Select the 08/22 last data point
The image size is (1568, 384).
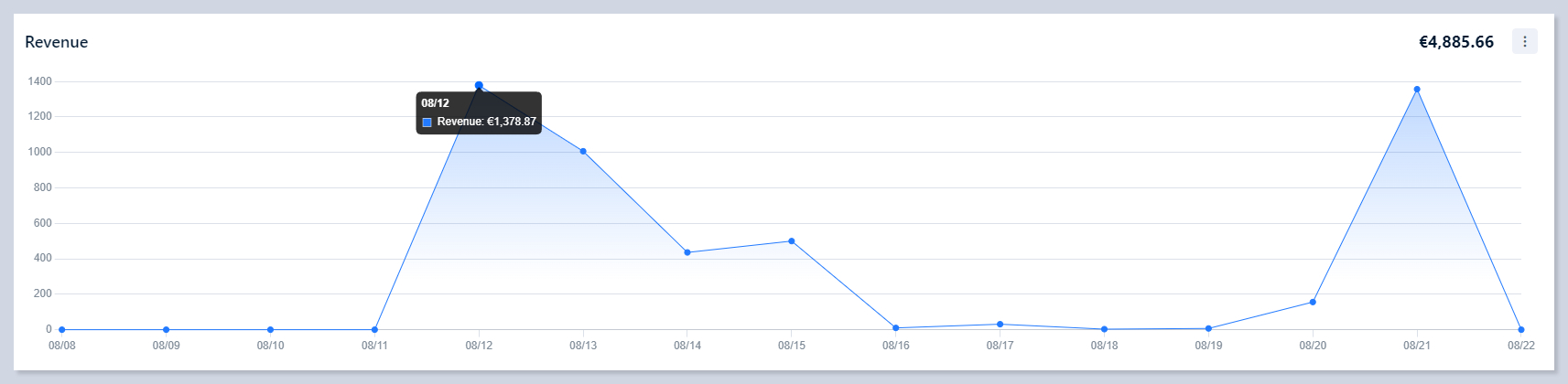[1520, 329]
